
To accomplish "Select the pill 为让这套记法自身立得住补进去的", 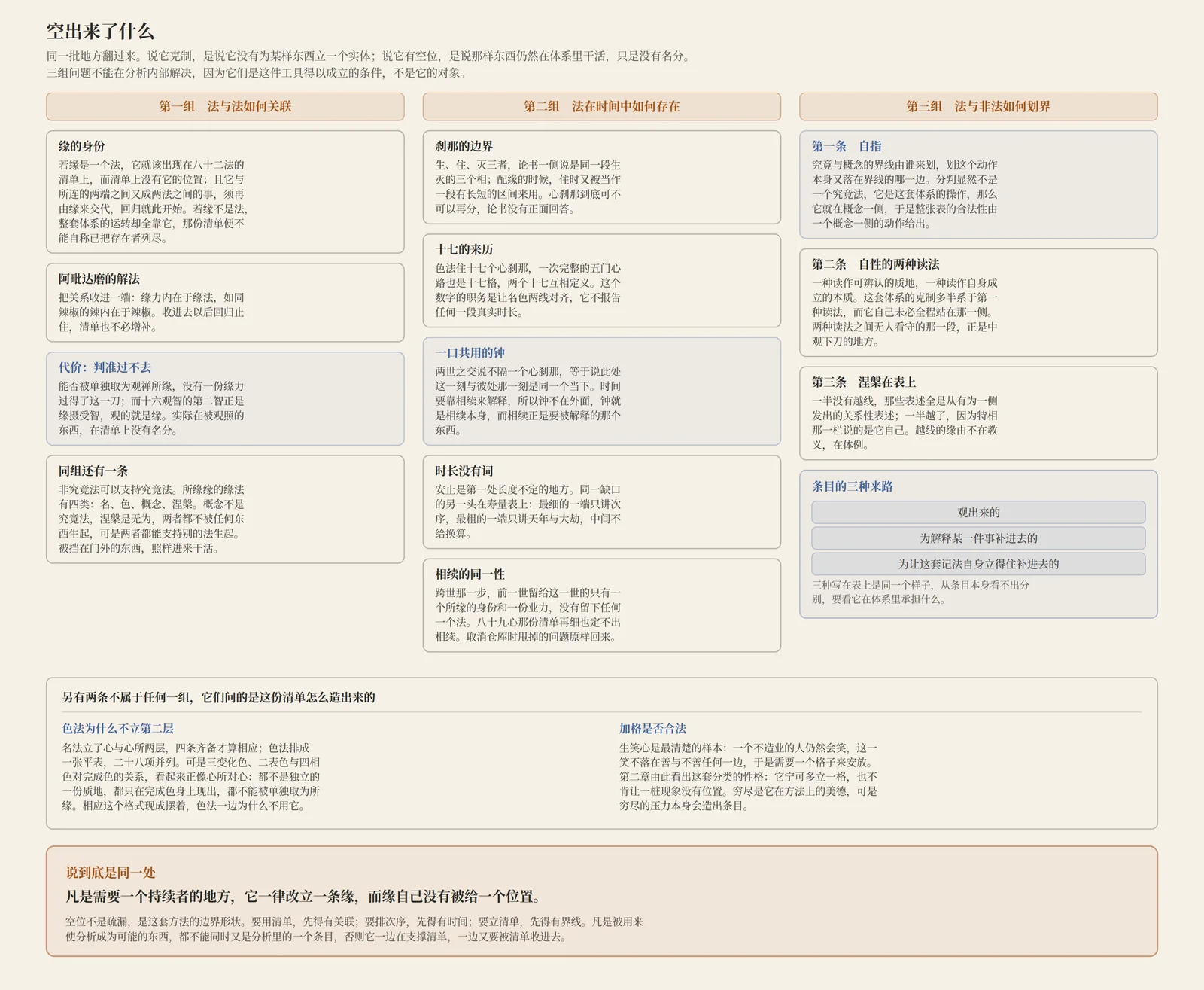I will [x=978, y=564].
